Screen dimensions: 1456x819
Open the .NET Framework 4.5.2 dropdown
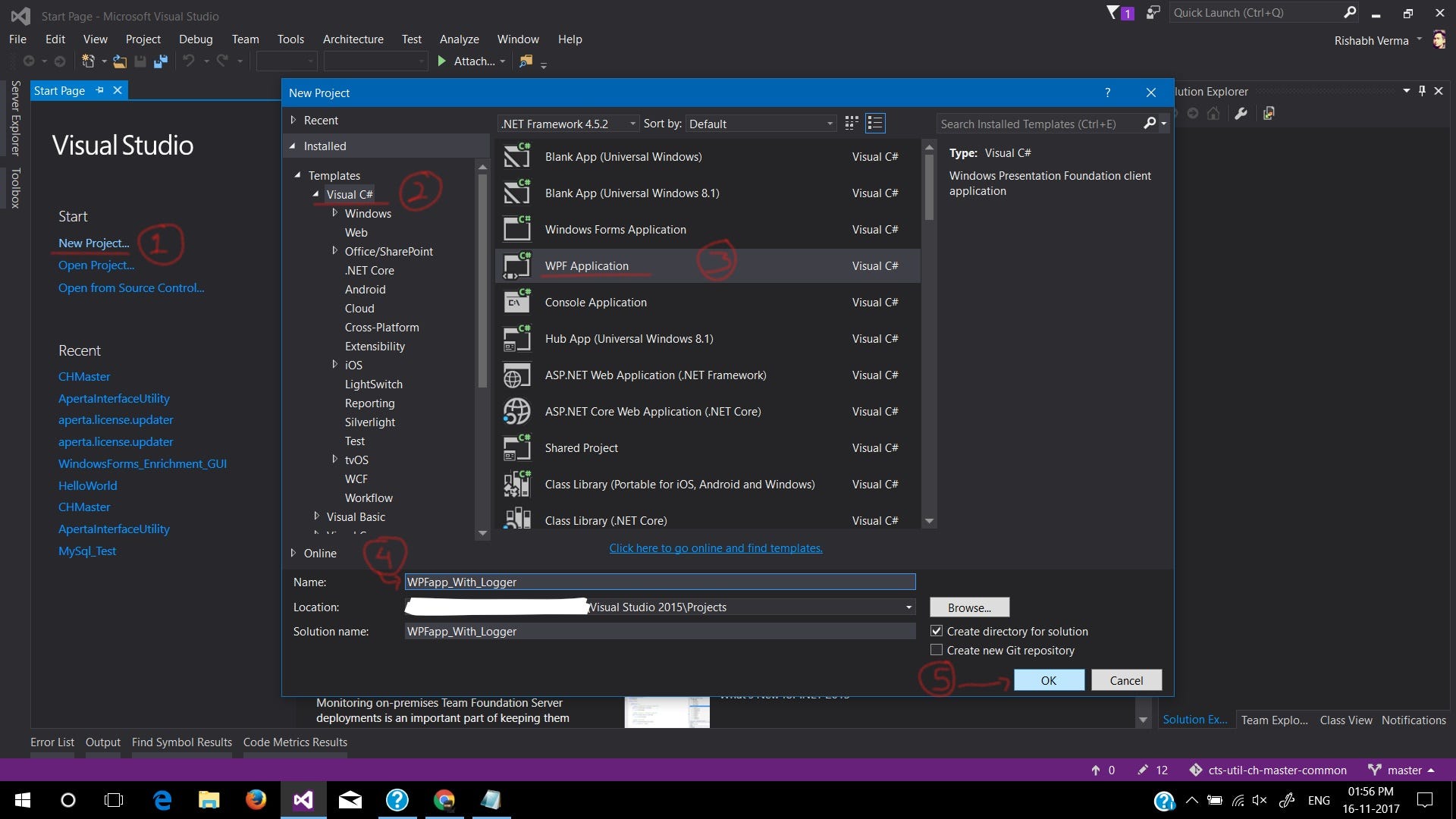pos(633,123)
